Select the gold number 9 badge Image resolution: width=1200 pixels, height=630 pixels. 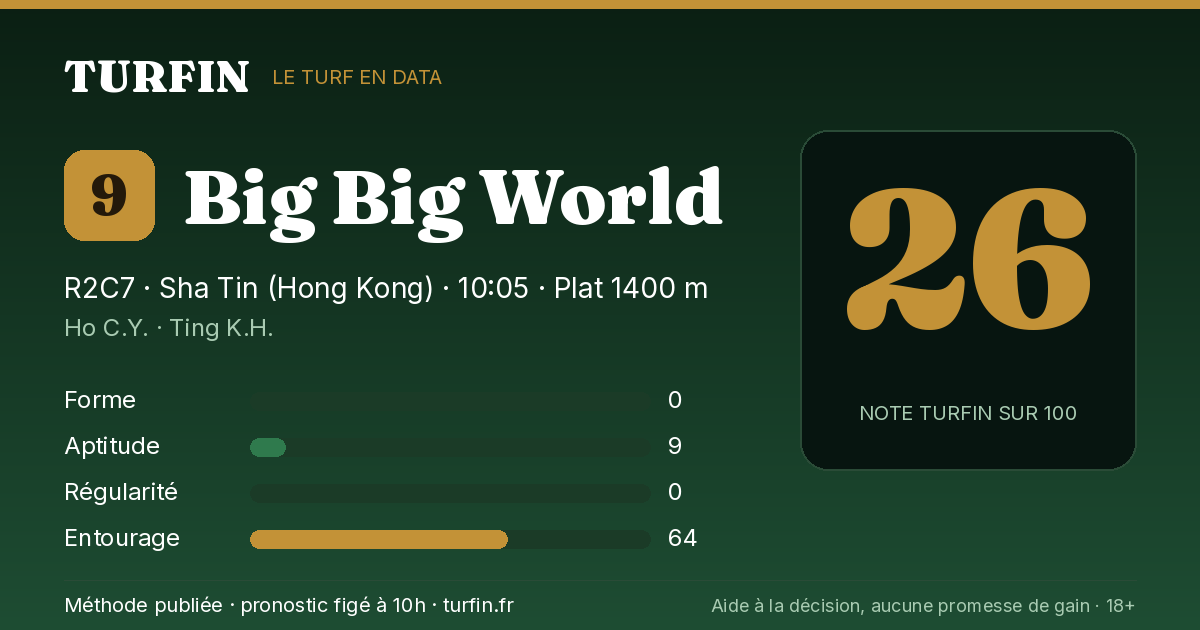coord(109,195)
